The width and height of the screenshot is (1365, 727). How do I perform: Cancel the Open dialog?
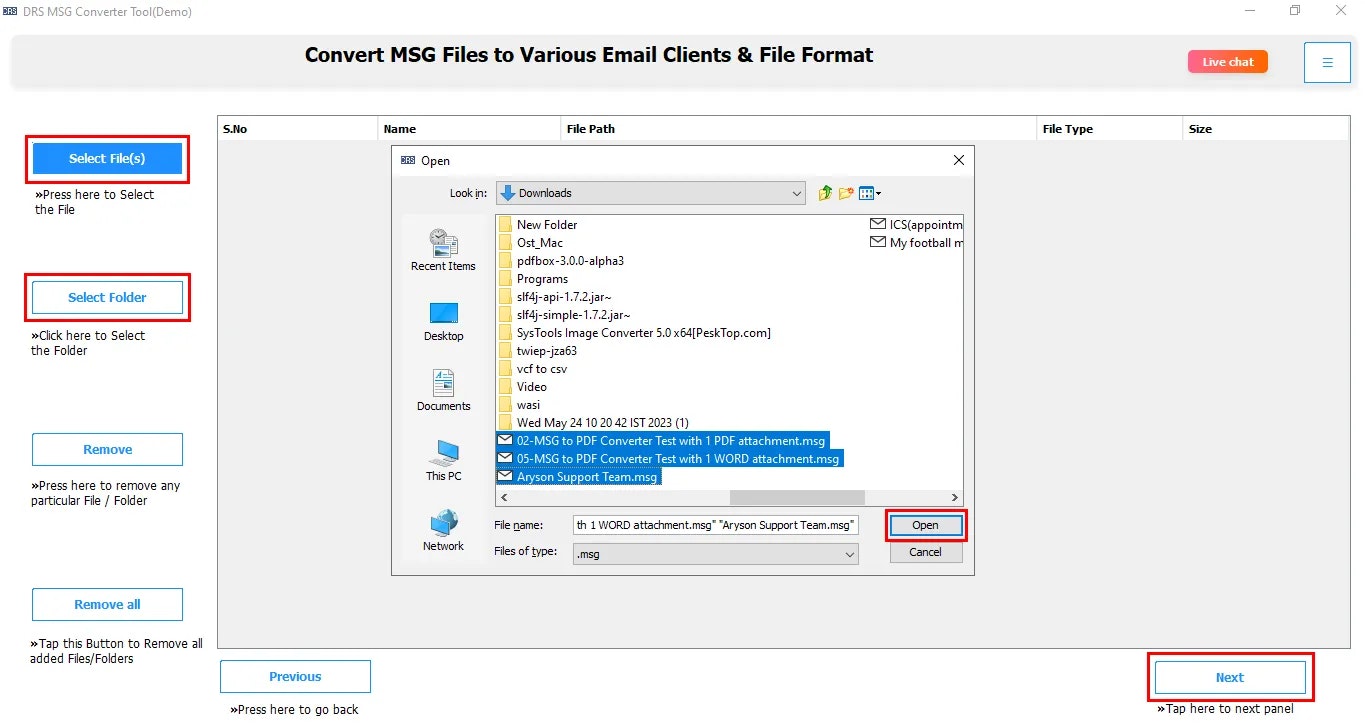[x=925, y=552]
